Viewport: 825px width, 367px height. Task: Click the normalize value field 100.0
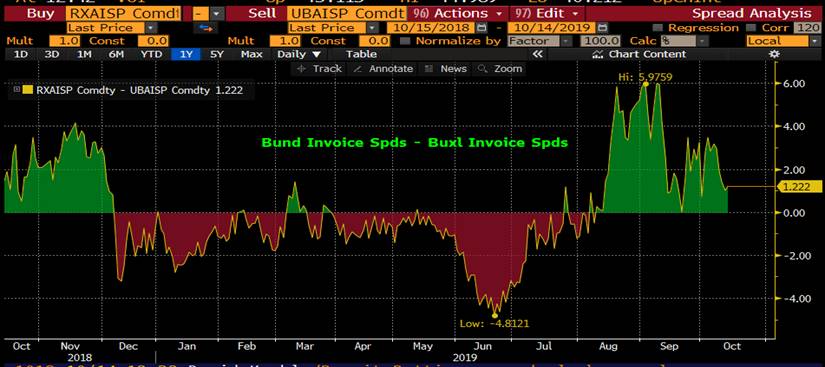(x=601, y=40)
